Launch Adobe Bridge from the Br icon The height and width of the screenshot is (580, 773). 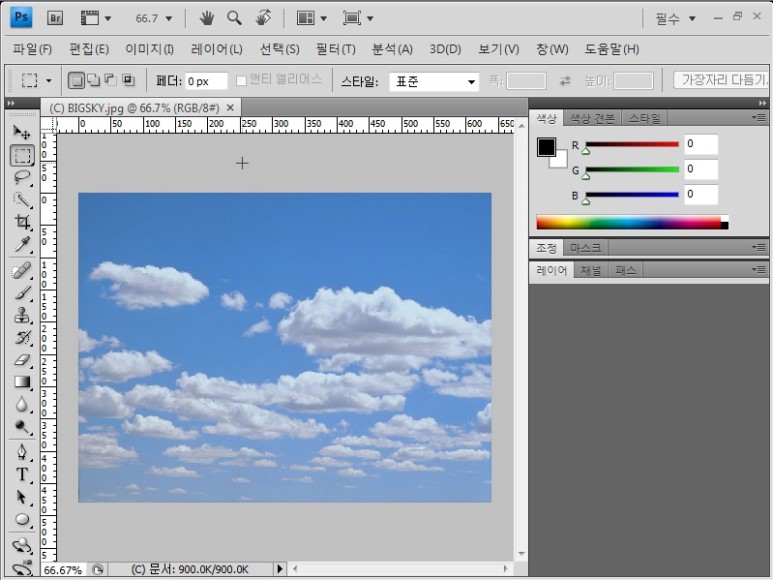click(56, 18)
